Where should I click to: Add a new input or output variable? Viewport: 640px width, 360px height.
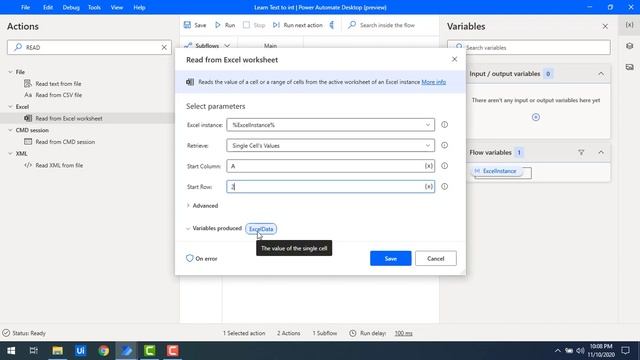536,118
